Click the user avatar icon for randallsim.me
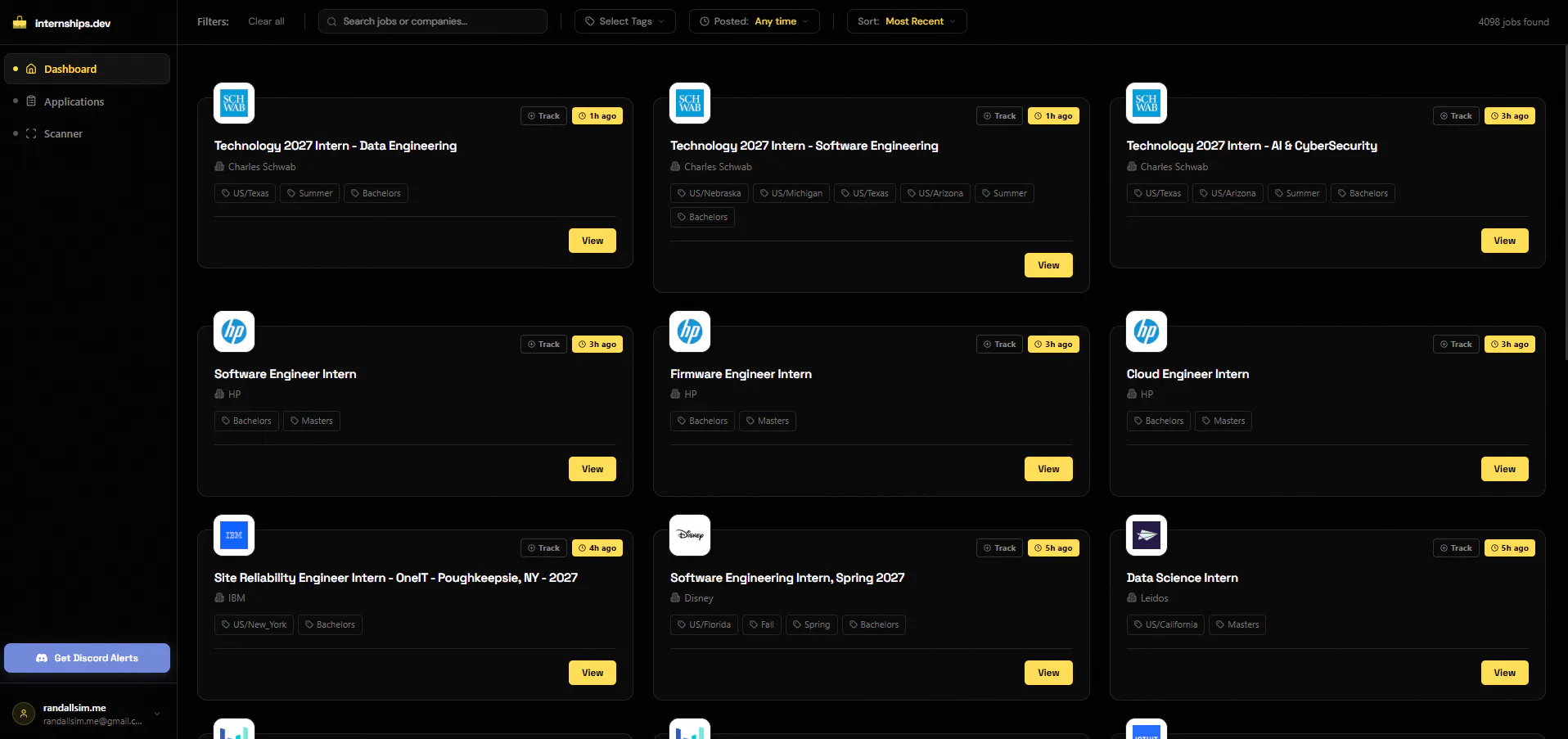 pos(24,714)
